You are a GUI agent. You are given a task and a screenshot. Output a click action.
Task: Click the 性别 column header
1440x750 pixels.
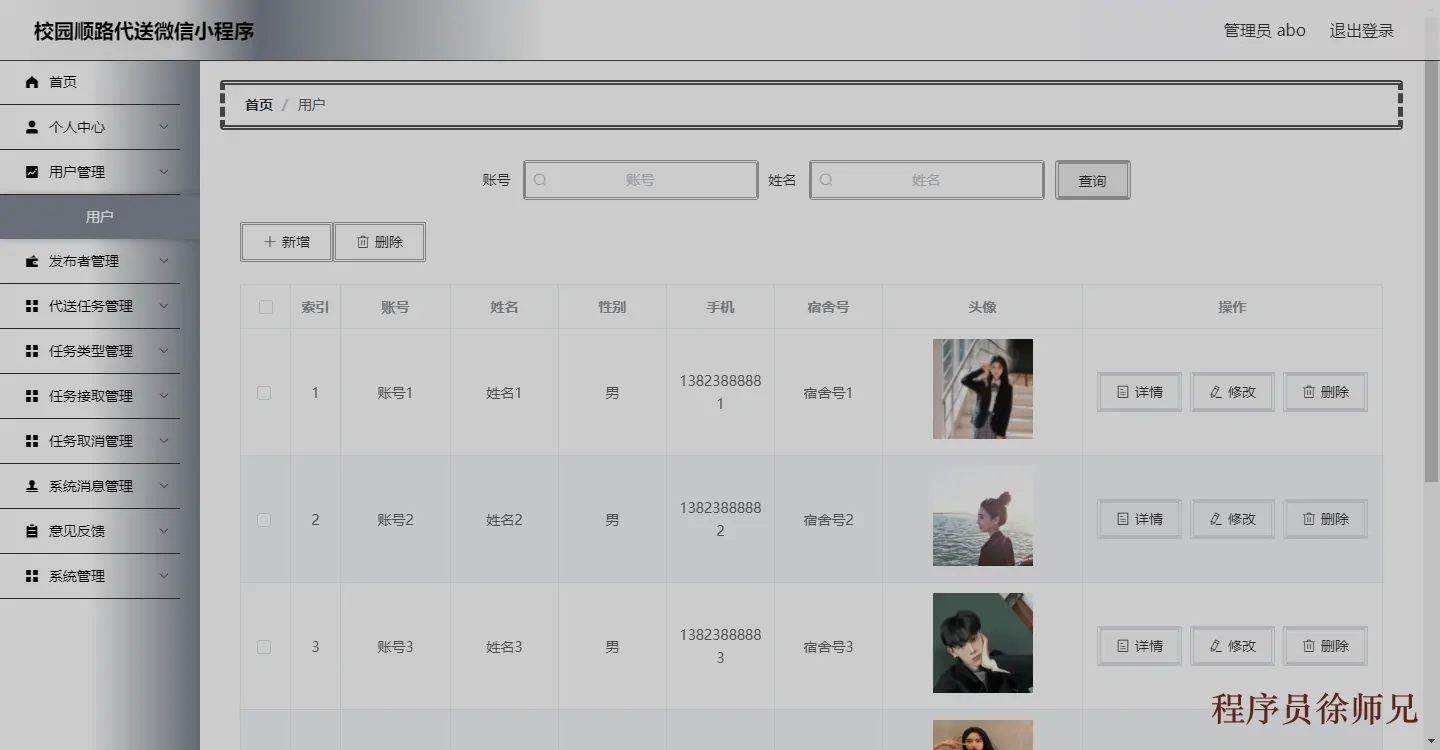click(612, 307)
